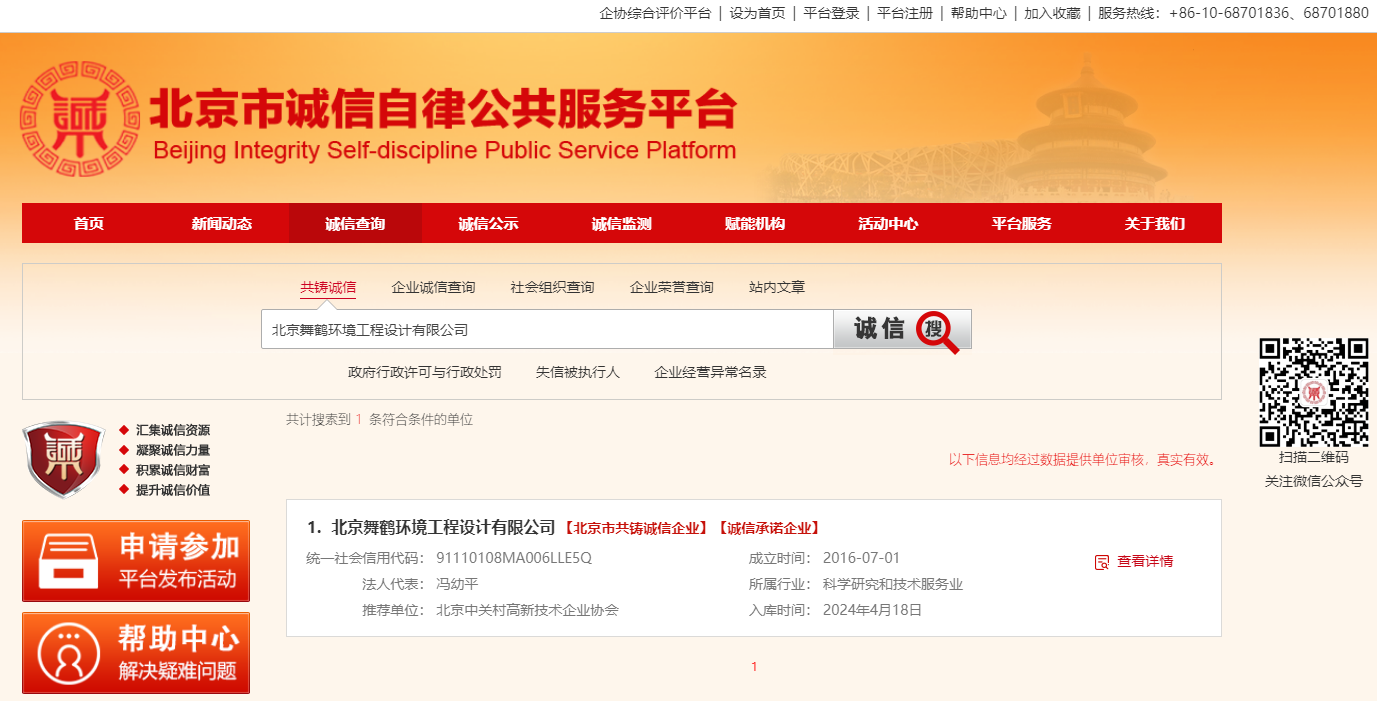Click the founding date 2016-07-01
The width and height of the screenshot is (1377, 701).
861,558
